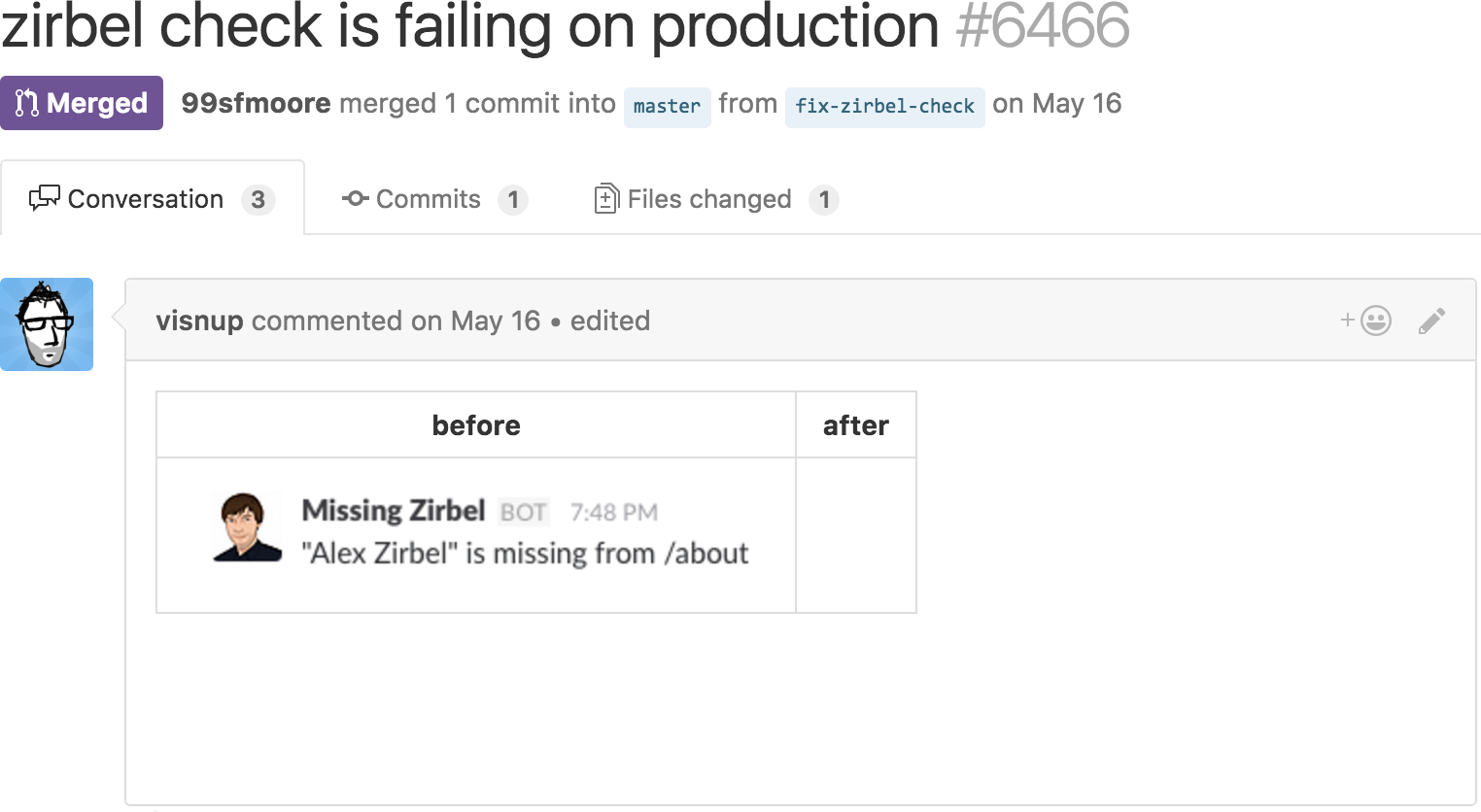This screenshot has width=1481, height=812.
Task: Expand the 'edited' history dropdown
Action: (x=609, y=321)
